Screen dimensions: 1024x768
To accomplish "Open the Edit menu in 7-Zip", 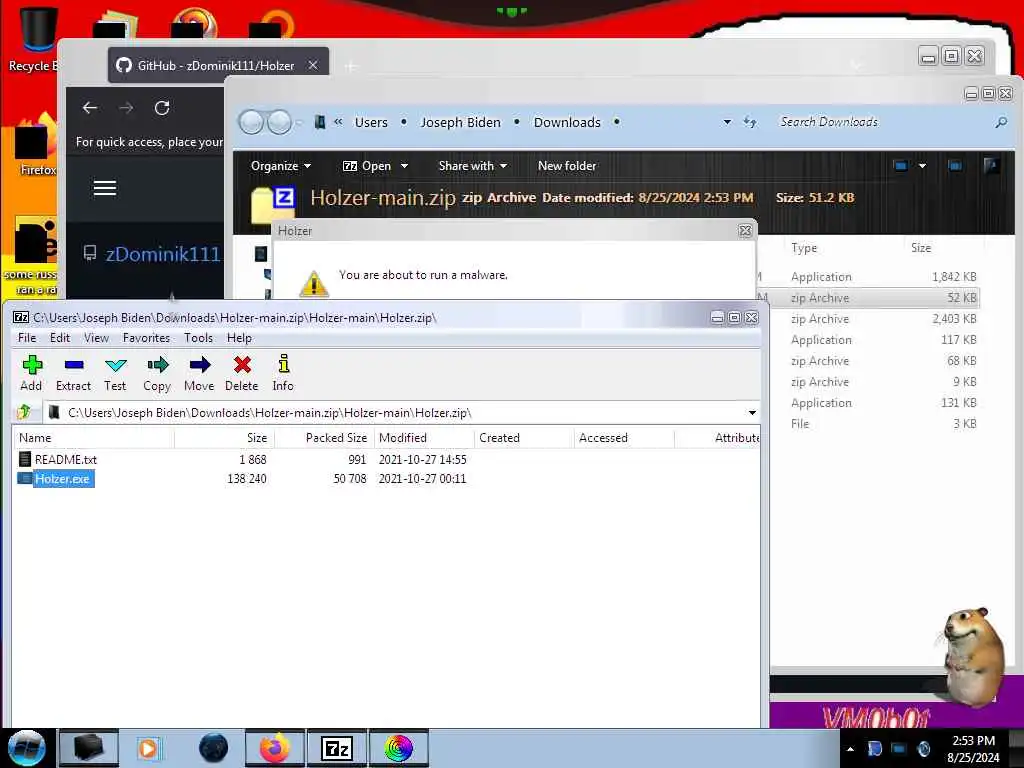I will pyautogui.click(x=59, y=338).
